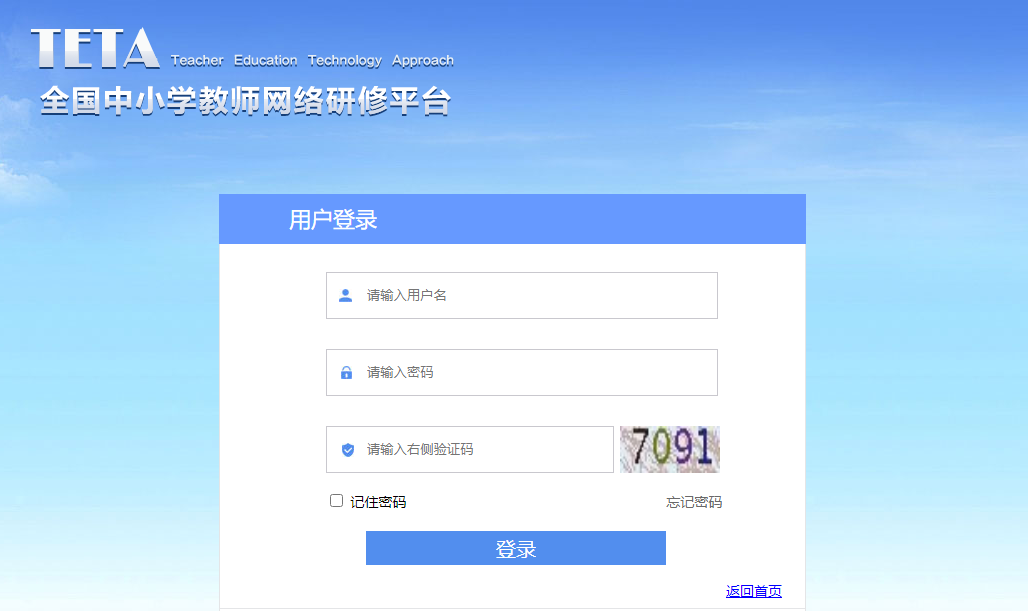Viewport: 1028px width, 611px height.
Task: Refresh the 7091 captcha image
Action: (670, 450)
